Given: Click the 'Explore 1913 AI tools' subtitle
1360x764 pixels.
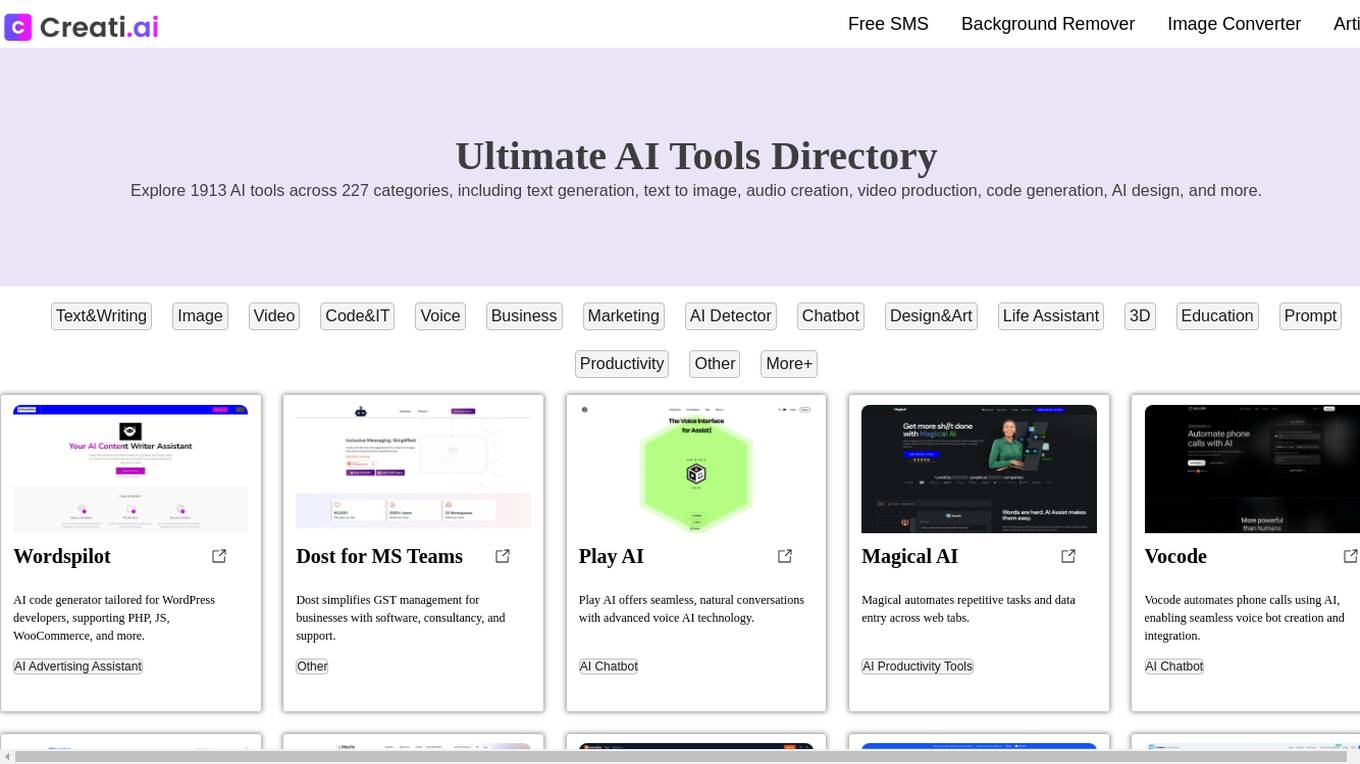Looking at the screenshot, I should 696,191.
